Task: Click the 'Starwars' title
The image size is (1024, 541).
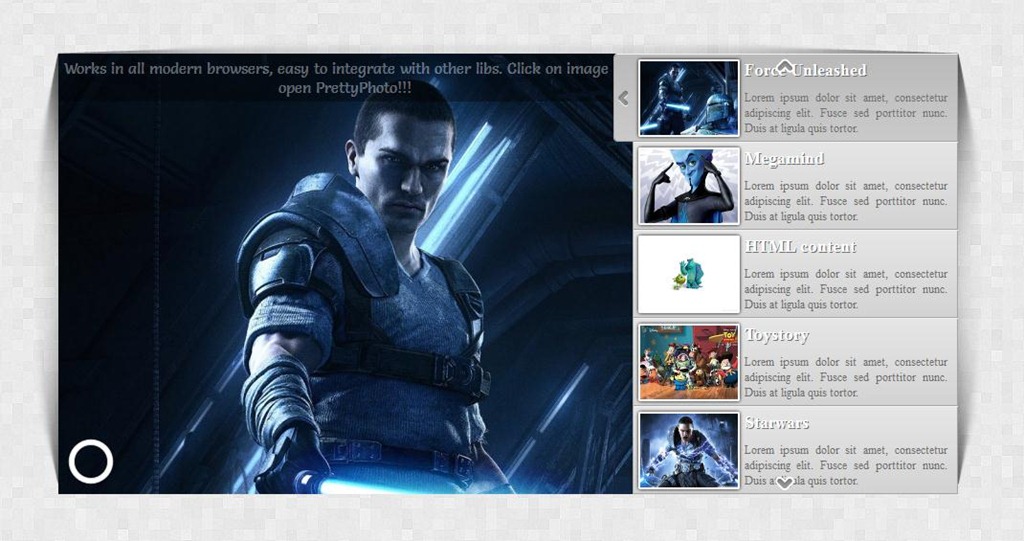Action: coord(777,423)
